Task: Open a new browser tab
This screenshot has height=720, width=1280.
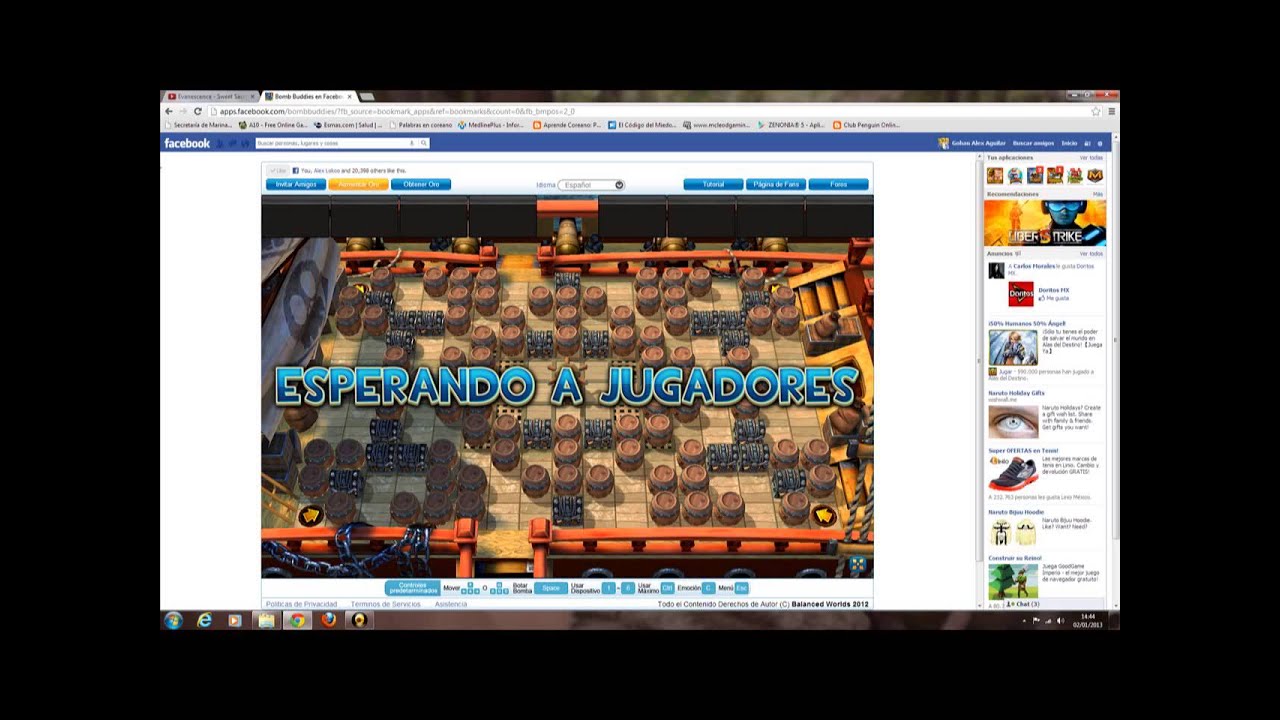Action: 366,96
